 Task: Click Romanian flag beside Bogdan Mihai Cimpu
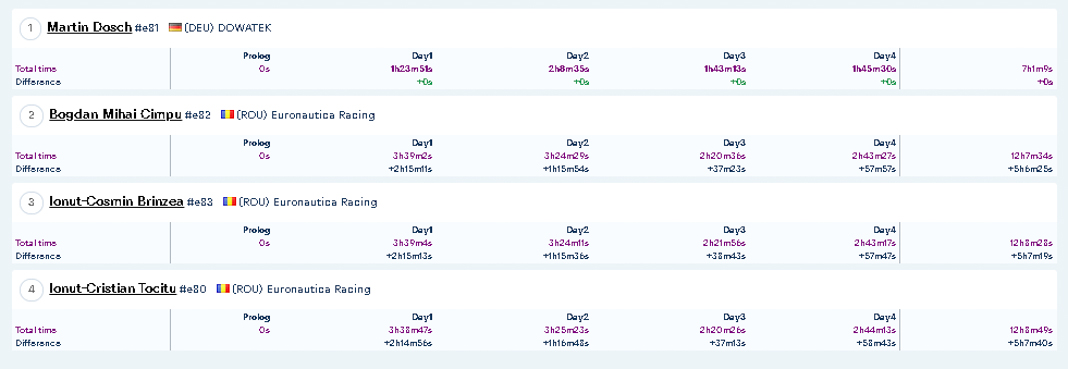pyautogui.click(x=227, y=115)
